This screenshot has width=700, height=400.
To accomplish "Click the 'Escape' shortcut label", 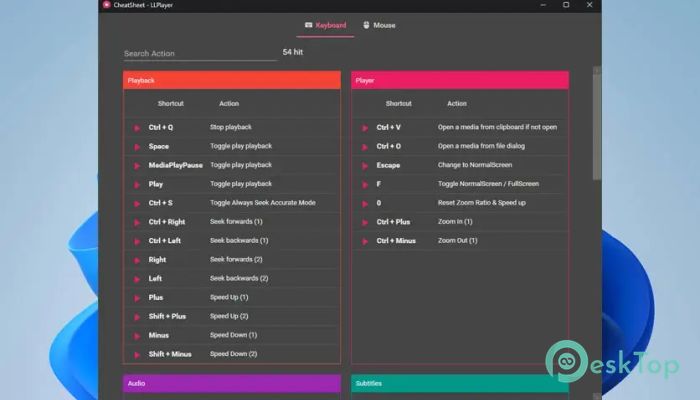I will [388, 165].
